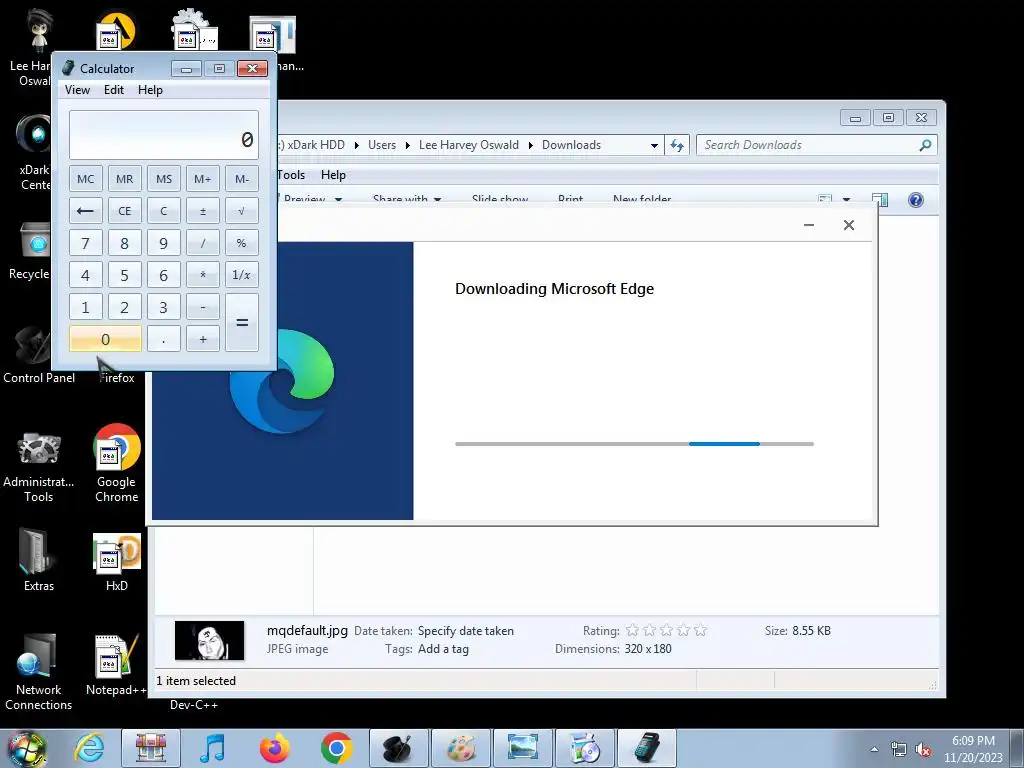Click the taskbar clock showing 6:09 PM
Viewport: 1024px width, 768px height.
pos(973,749)
